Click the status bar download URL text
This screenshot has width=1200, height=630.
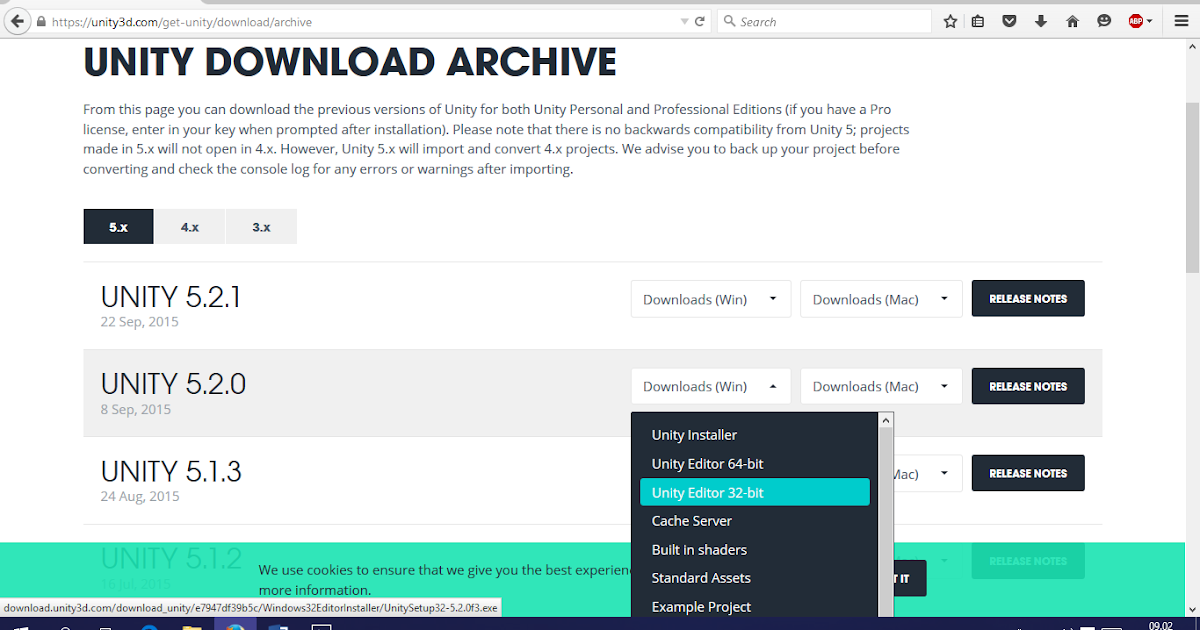point(250,607)
